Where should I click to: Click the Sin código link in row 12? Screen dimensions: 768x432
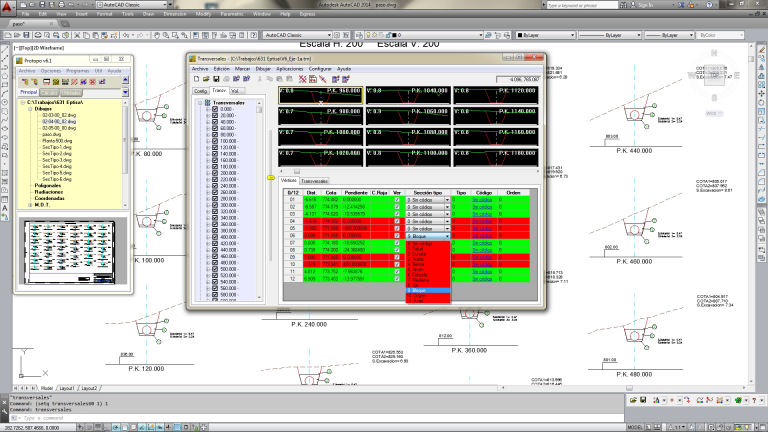click(482, 279)
